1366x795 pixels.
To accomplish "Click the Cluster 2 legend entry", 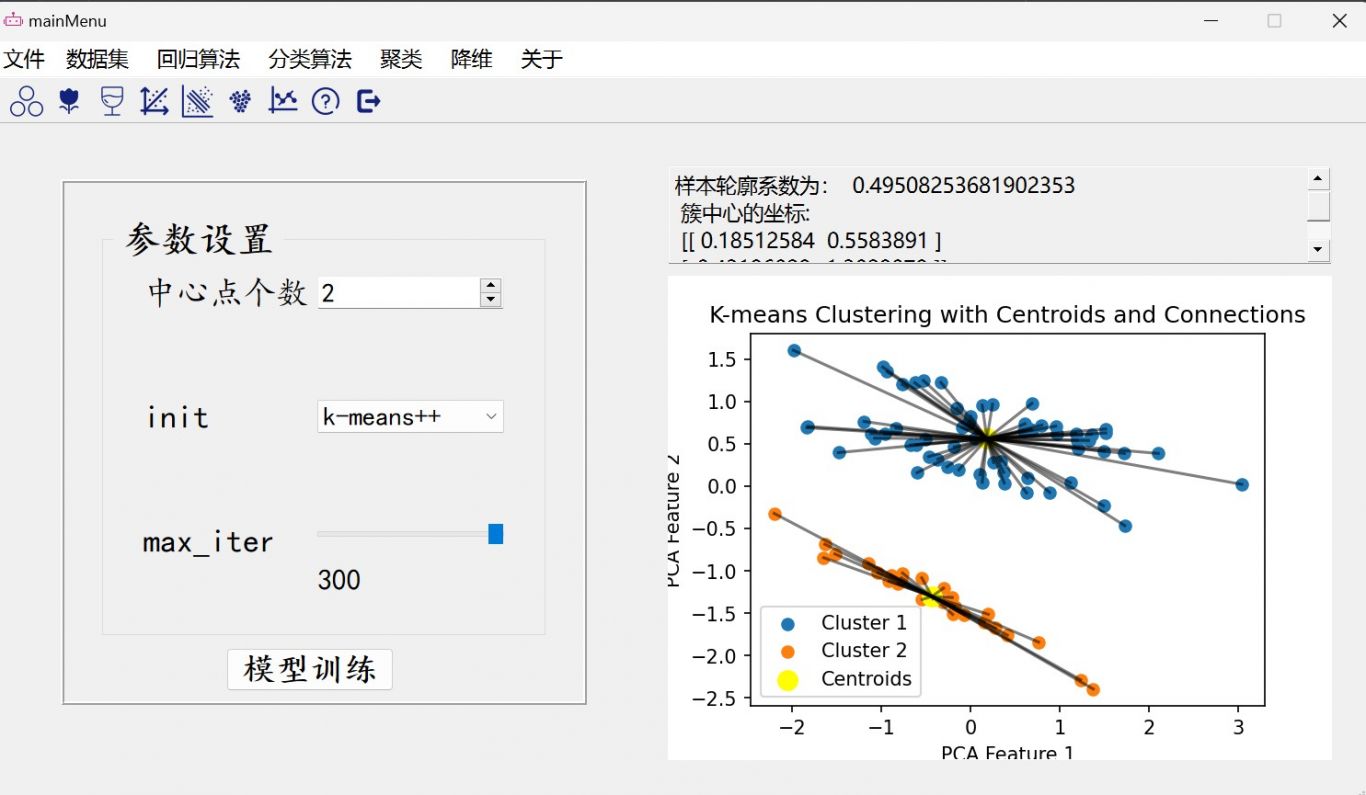I will click(x=844, y=651).
